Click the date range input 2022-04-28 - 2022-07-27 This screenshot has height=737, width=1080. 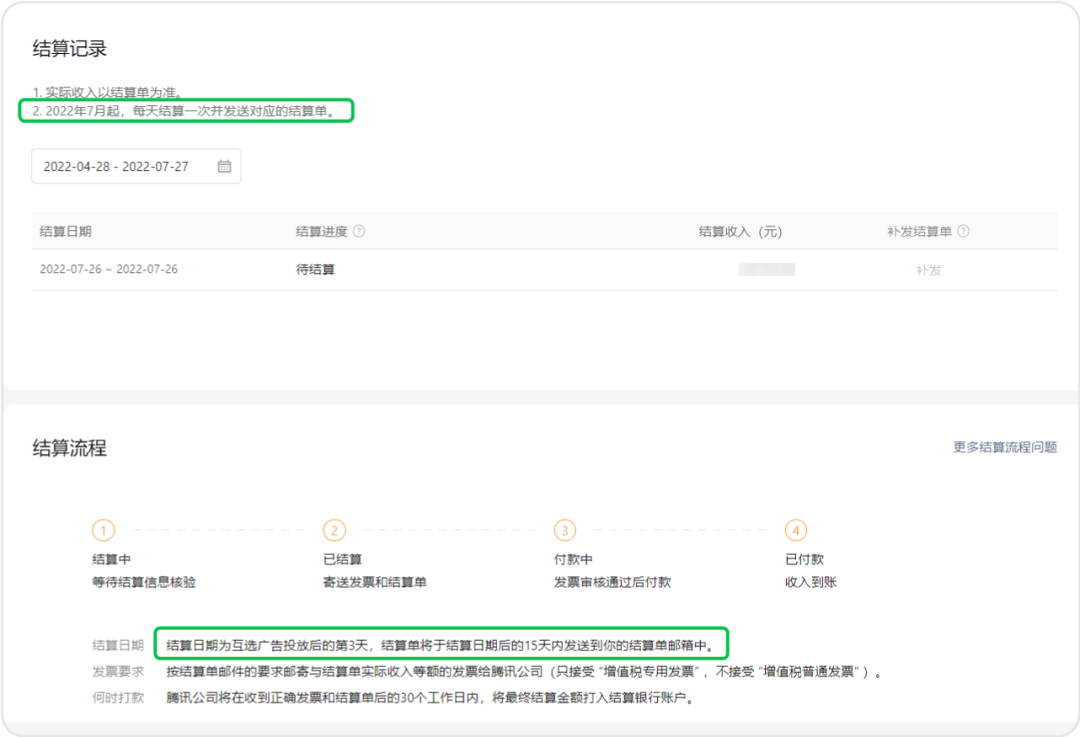[136, 166]
